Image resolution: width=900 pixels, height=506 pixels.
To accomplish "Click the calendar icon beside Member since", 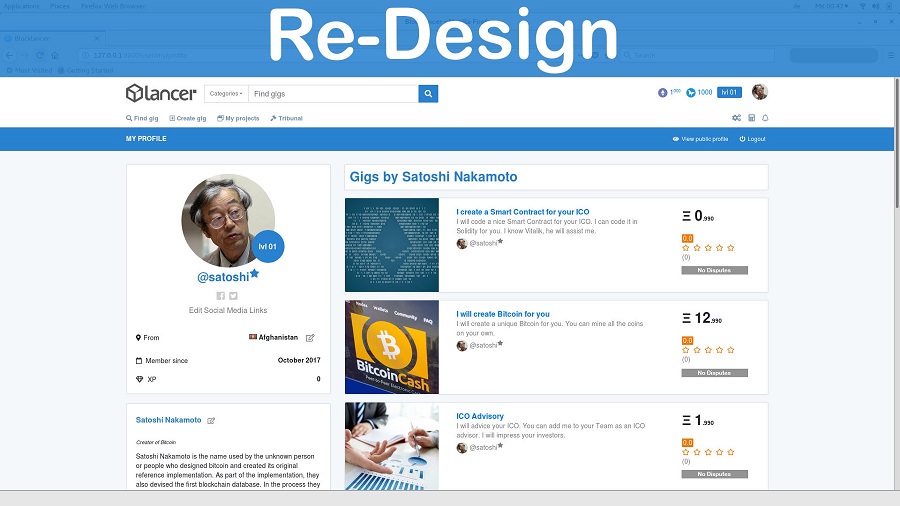I will [x=139, y=361].
